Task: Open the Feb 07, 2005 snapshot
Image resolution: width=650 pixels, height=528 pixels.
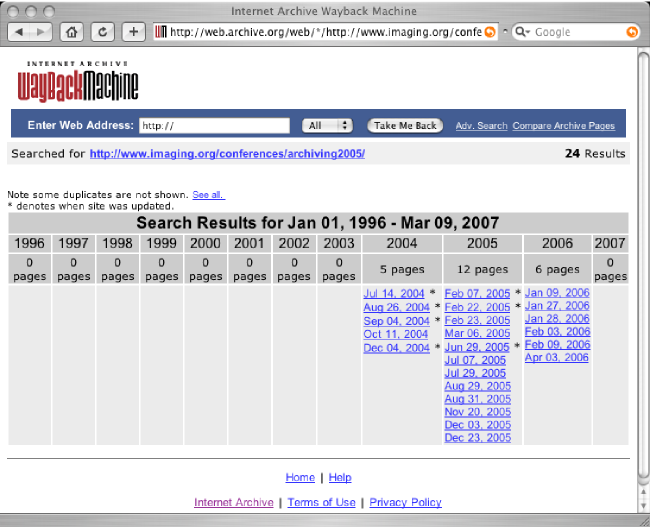Action: [477, 294]
